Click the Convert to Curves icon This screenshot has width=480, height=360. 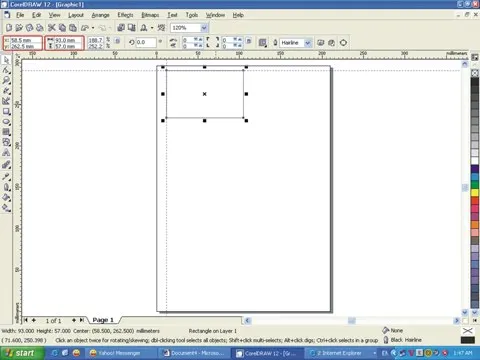343,43
